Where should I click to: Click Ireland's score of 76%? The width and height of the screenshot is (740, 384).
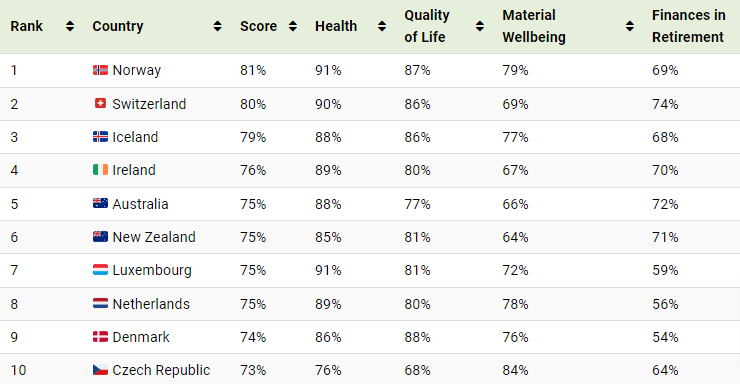pyautogui.click(x=253, y=170)
